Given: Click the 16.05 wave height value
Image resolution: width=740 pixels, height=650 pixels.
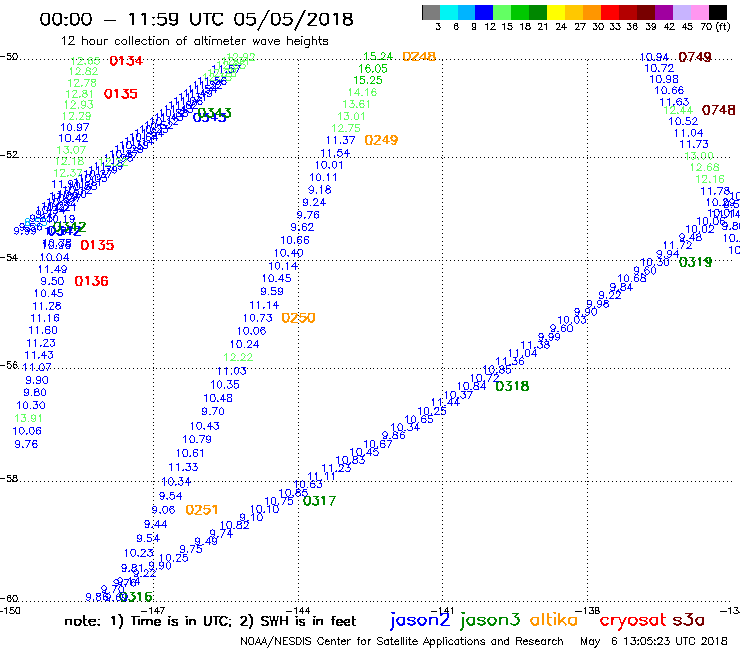Looking at the screenshot, I should [x=373, y=68].
